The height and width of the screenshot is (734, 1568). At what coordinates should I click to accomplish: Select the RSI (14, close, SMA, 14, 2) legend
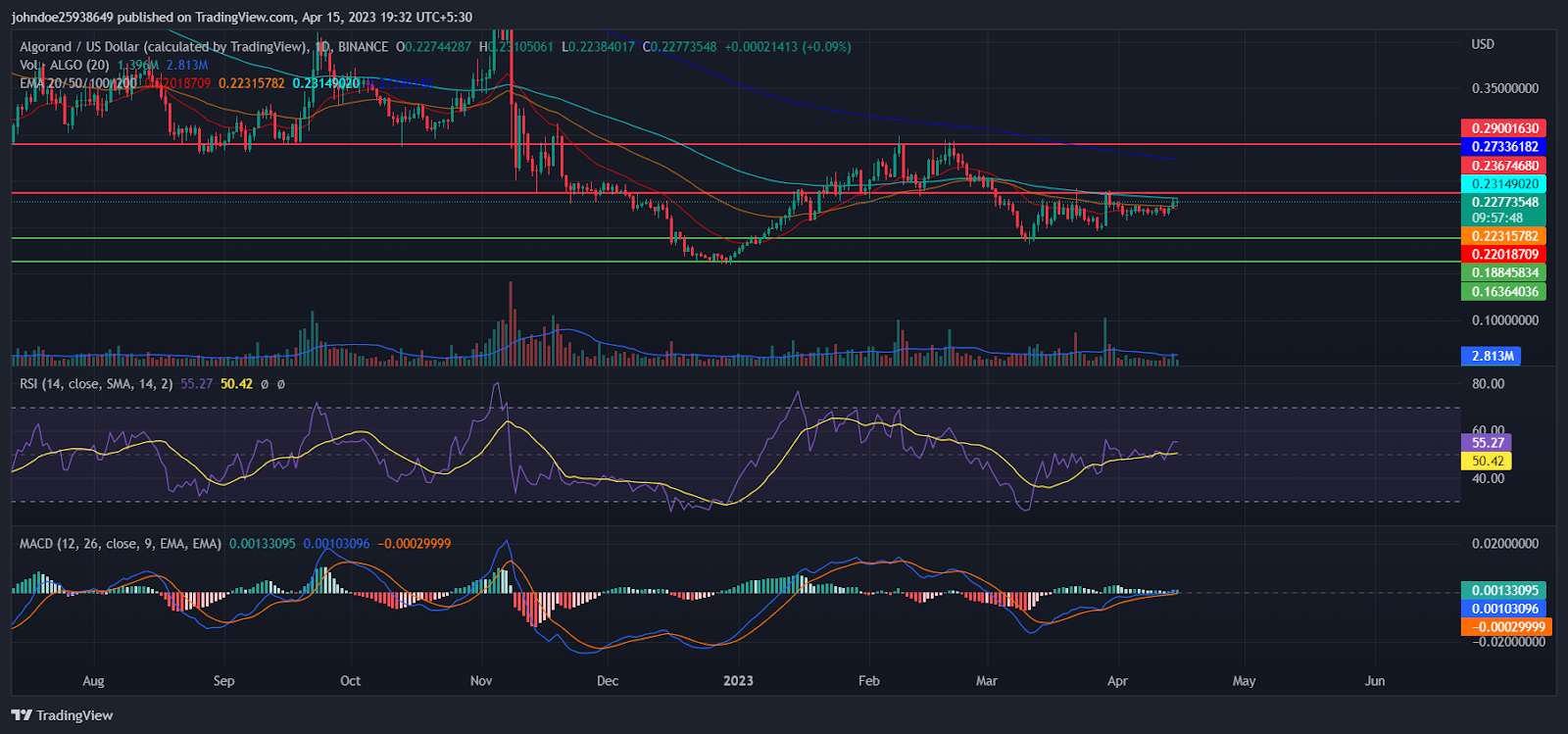click(96, 384)
